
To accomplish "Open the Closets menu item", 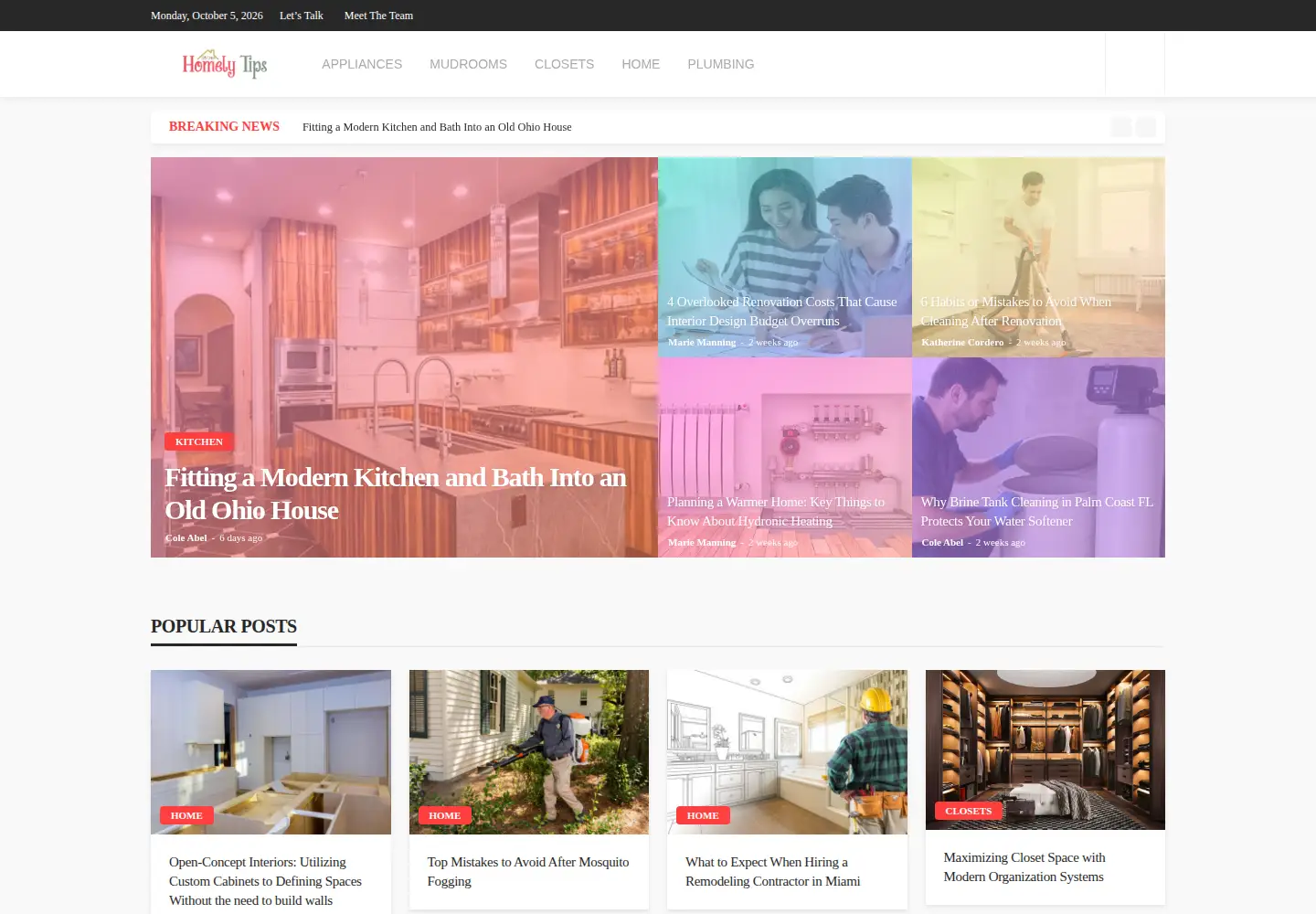I will coord(564,64).
